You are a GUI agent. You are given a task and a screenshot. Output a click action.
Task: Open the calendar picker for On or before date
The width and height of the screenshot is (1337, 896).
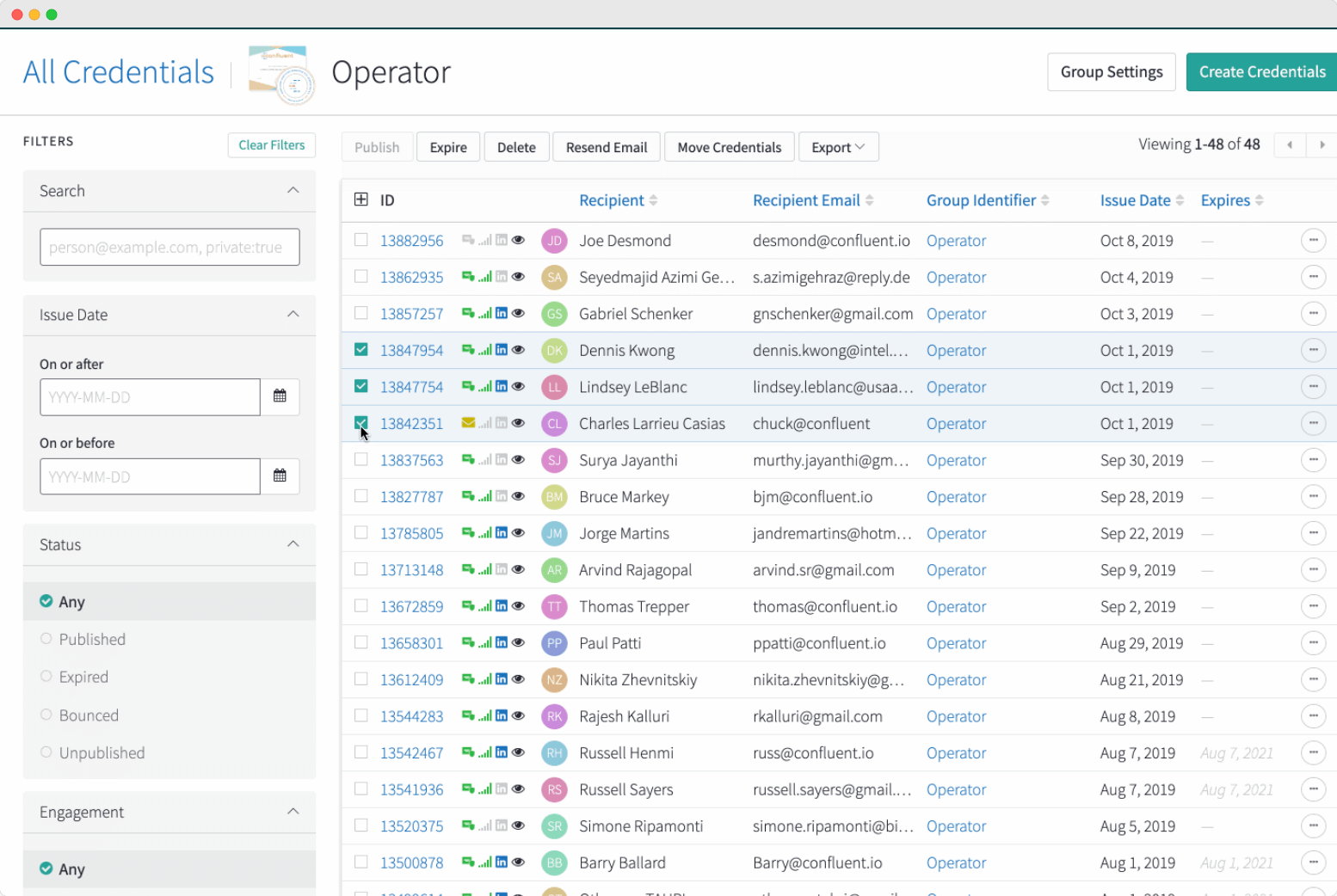[280, 476]
